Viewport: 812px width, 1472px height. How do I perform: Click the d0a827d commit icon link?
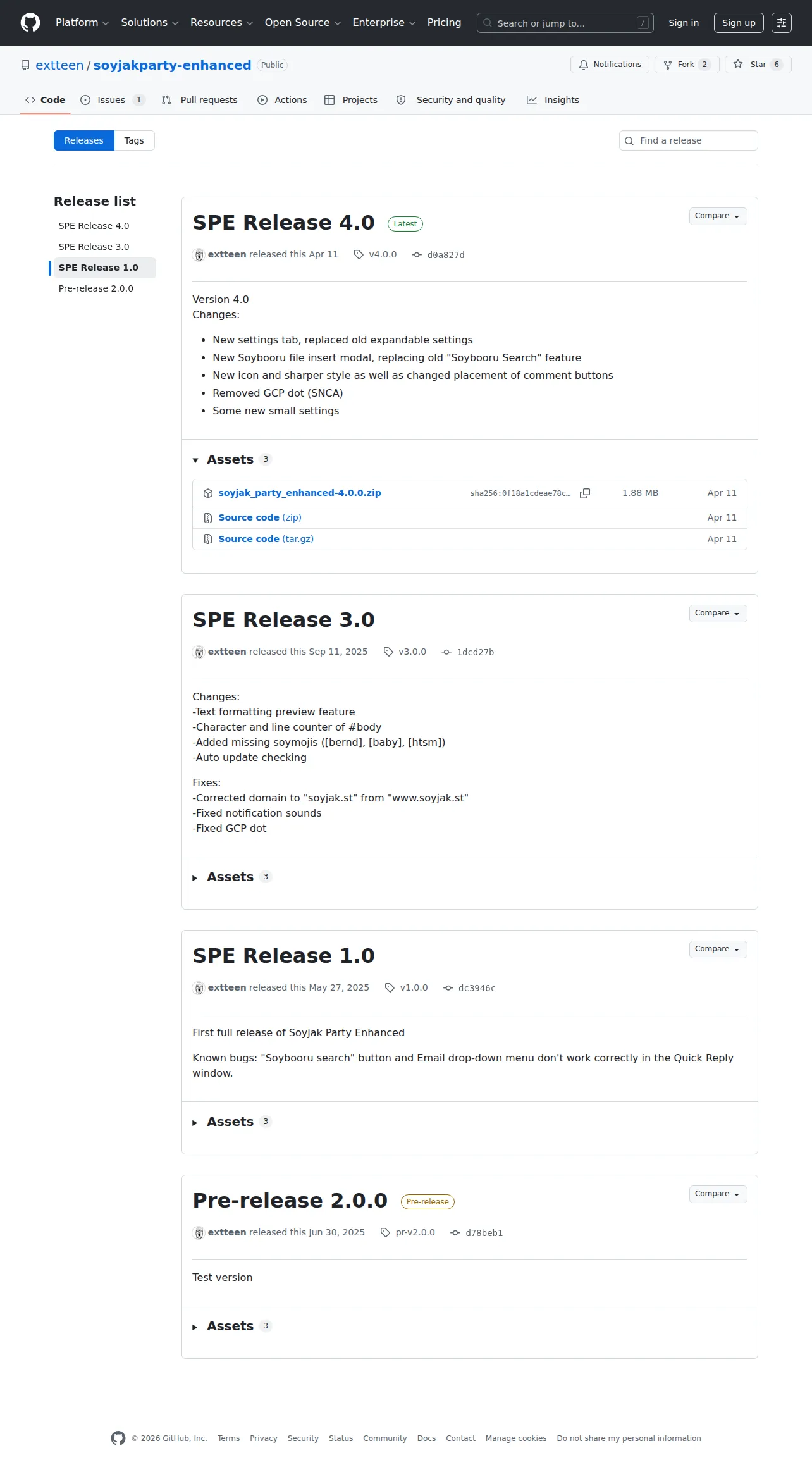[417, 255]
